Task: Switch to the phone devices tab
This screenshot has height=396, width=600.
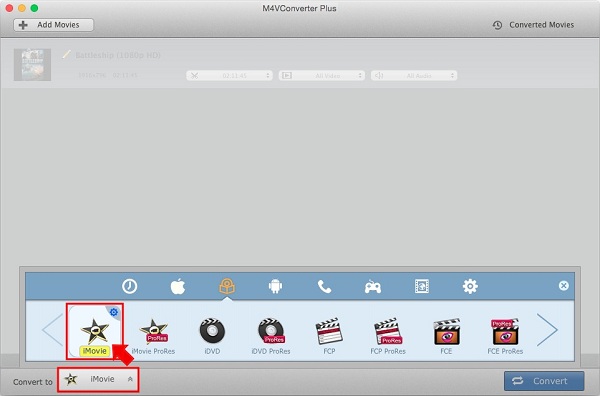Action: 324,286
